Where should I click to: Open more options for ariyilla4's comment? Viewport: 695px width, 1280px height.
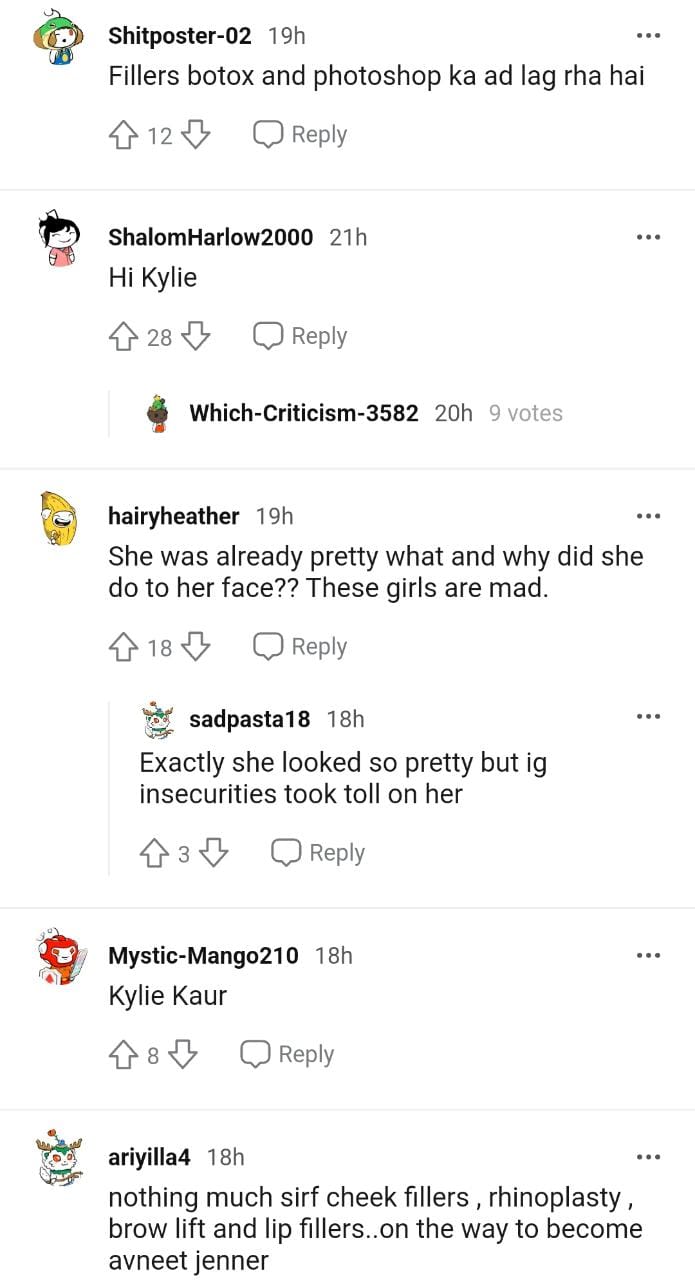click(x=648, y=1157)
